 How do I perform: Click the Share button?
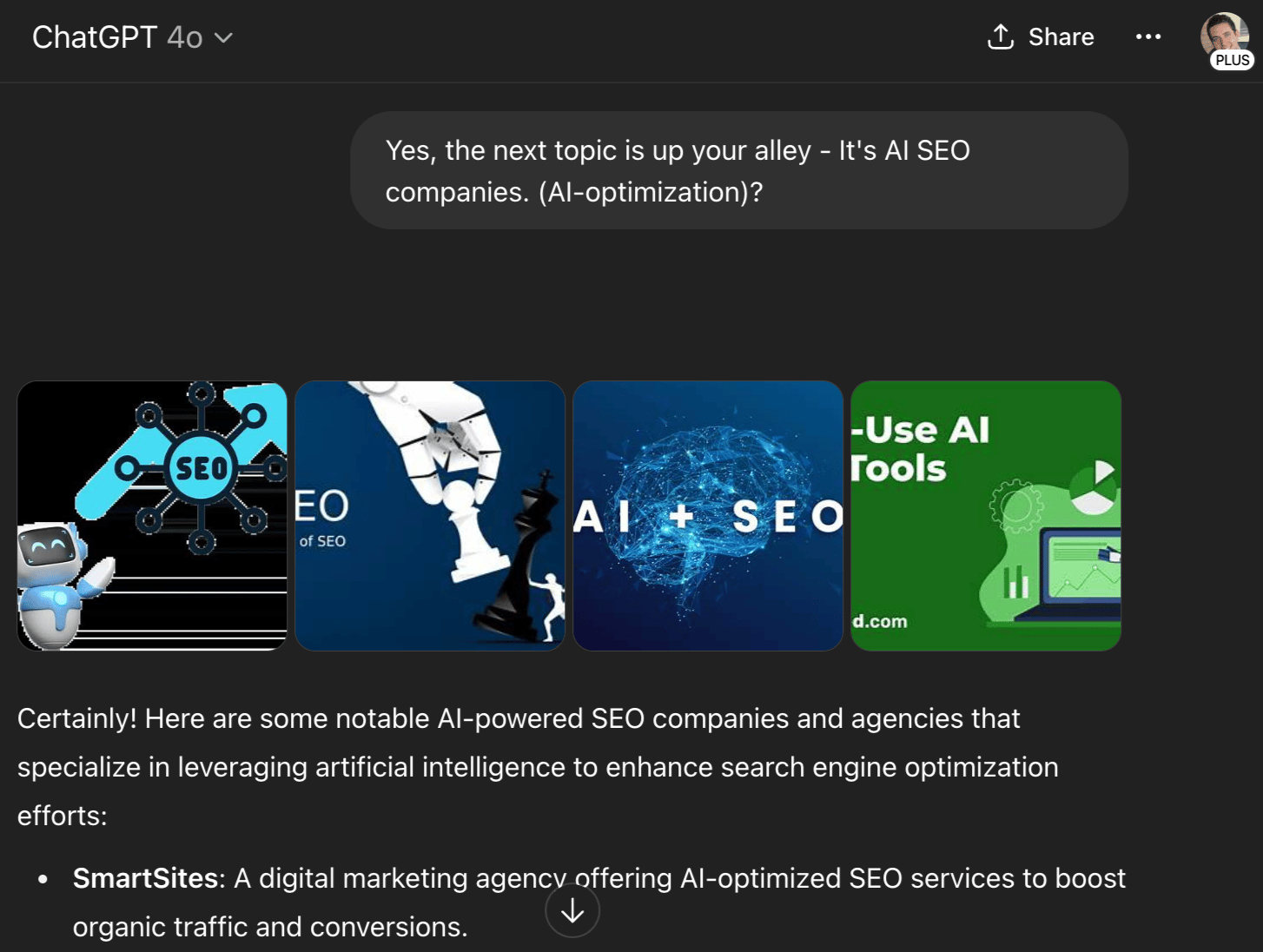[1041, 36]
